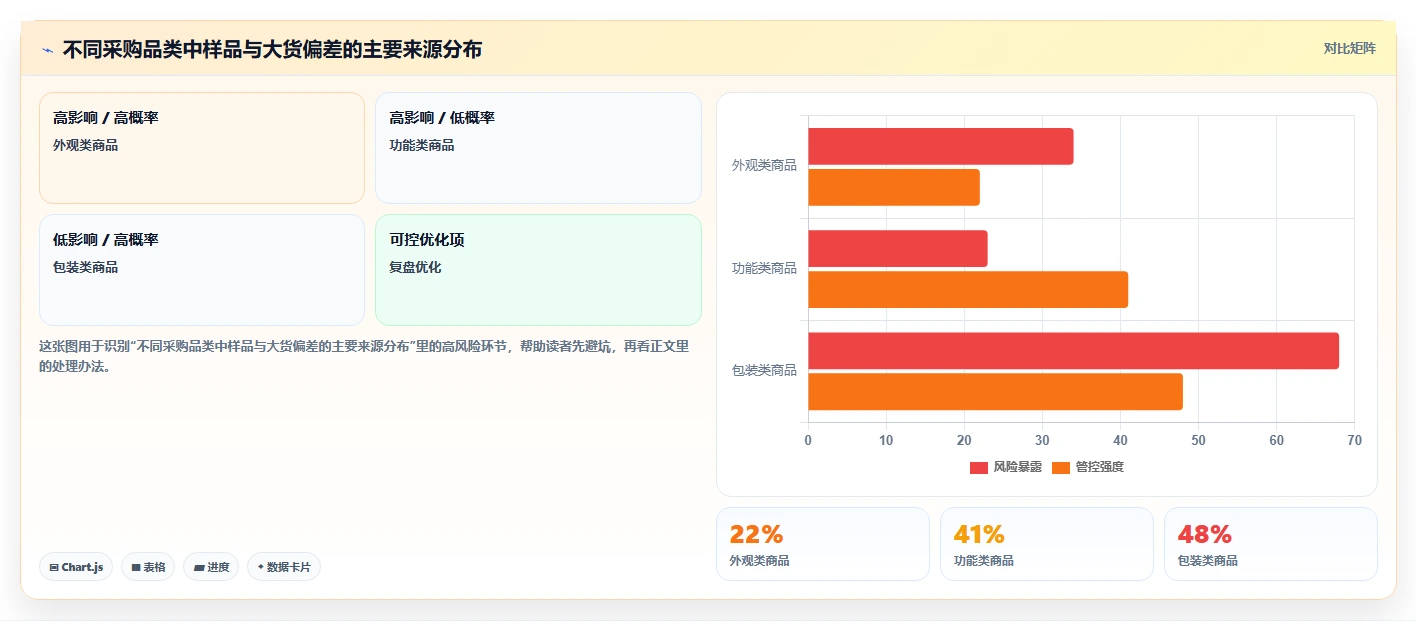This screenshot has height=621, width=1417.
Task: Click the 复盘优化 text in green card
Action: coord(415,268)
